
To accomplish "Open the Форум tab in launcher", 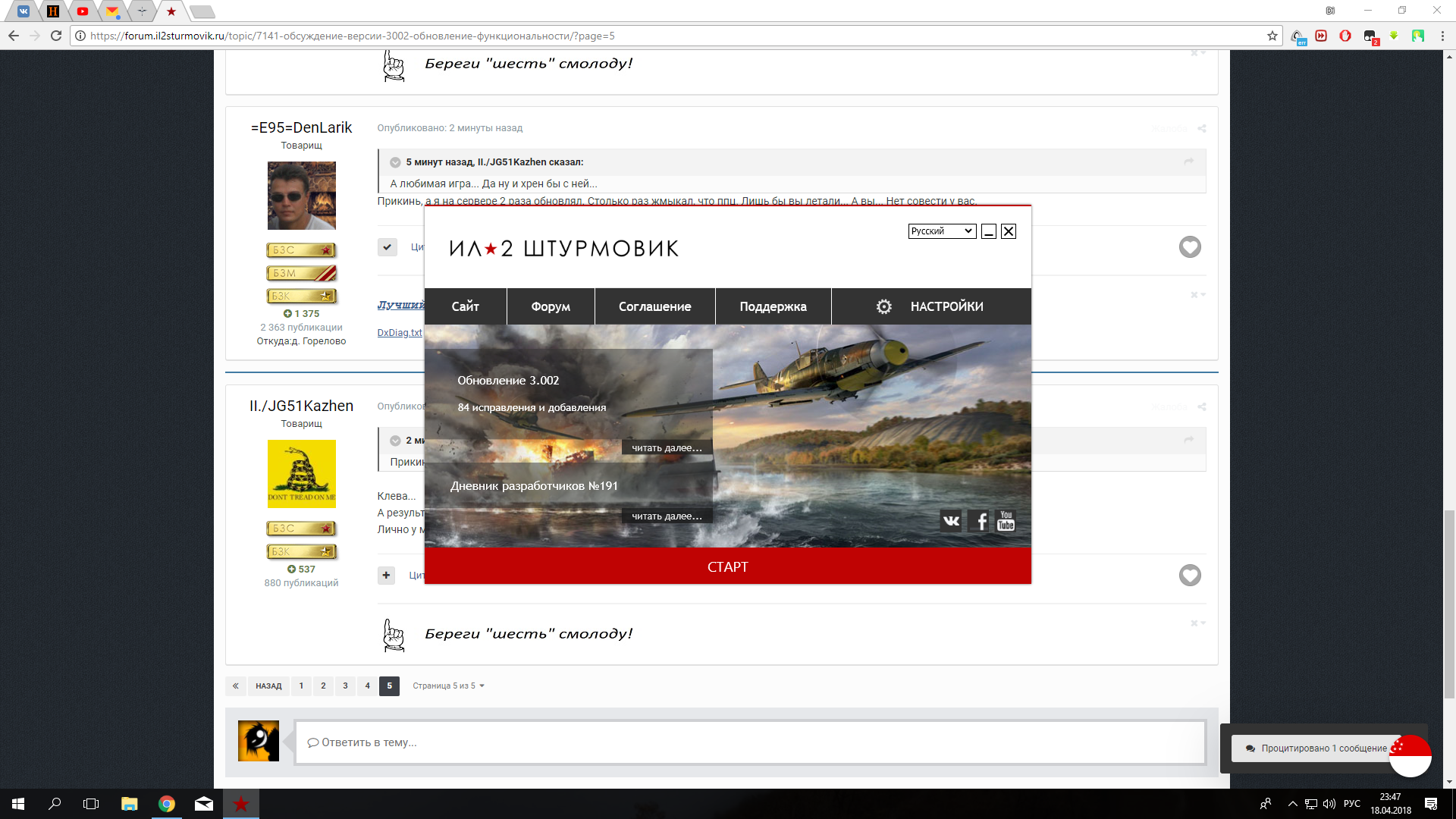I will pyautogui.click(x=551, y=306).
